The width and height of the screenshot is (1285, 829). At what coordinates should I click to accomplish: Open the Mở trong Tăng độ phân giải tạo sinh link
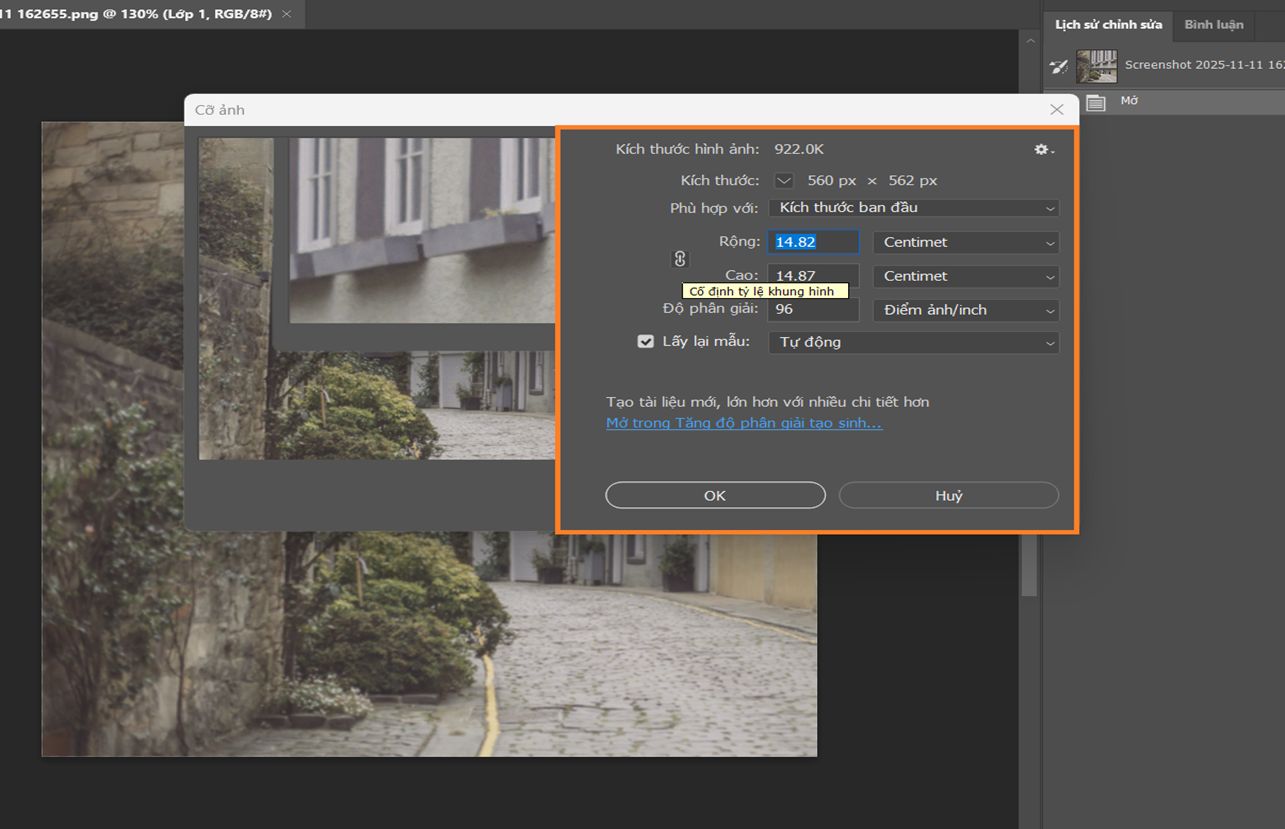(744, 423)
